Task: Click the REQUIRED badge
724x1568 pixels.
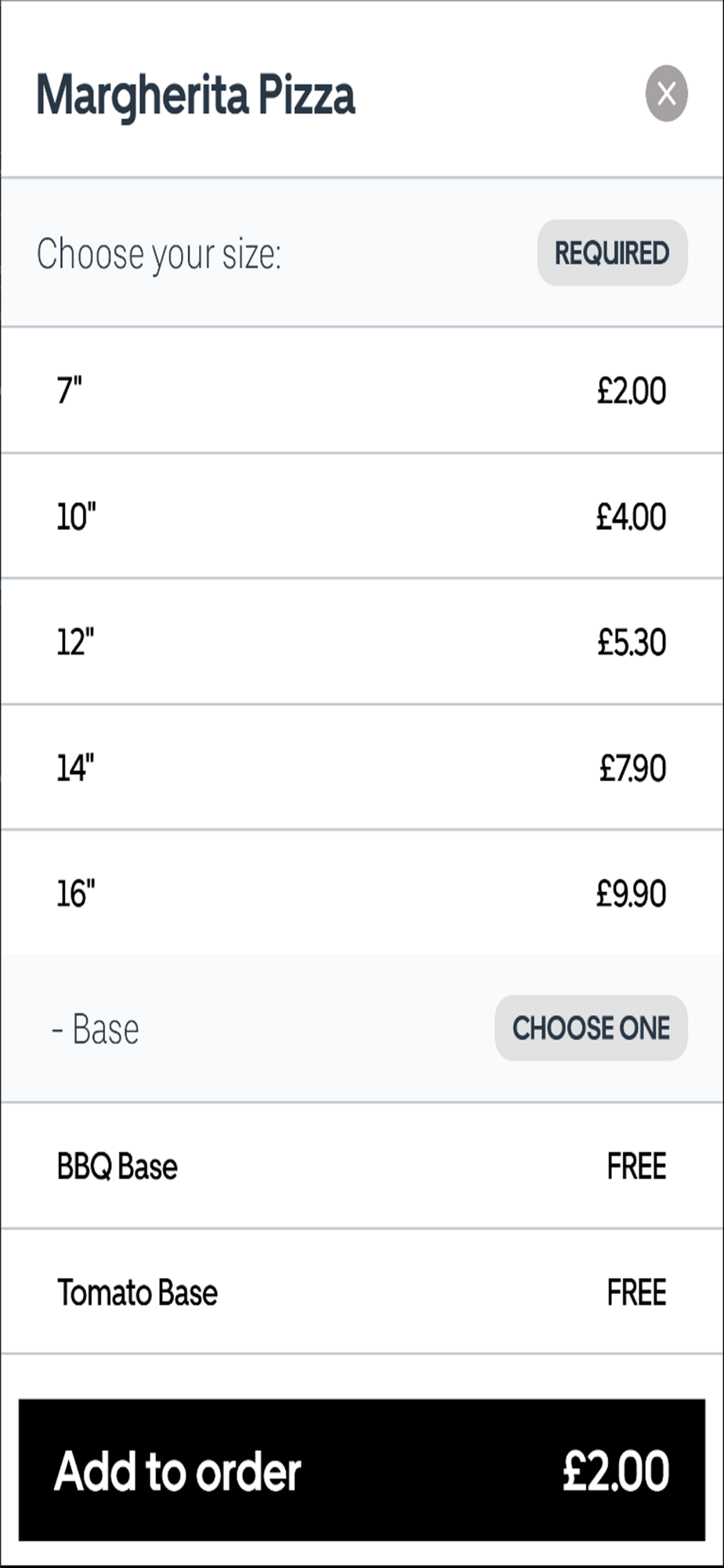Action: 612,253
